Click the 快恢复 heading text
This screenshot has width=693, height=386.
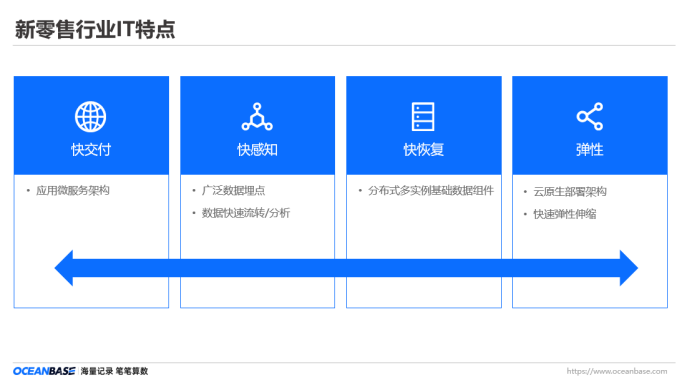[x=423, y=149]
